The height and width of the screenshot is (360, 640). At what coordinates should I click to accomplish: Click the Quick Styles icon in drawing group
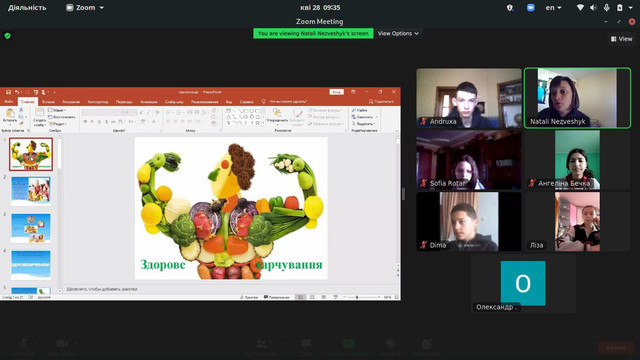pyautogui.click(x=298, y=113)
